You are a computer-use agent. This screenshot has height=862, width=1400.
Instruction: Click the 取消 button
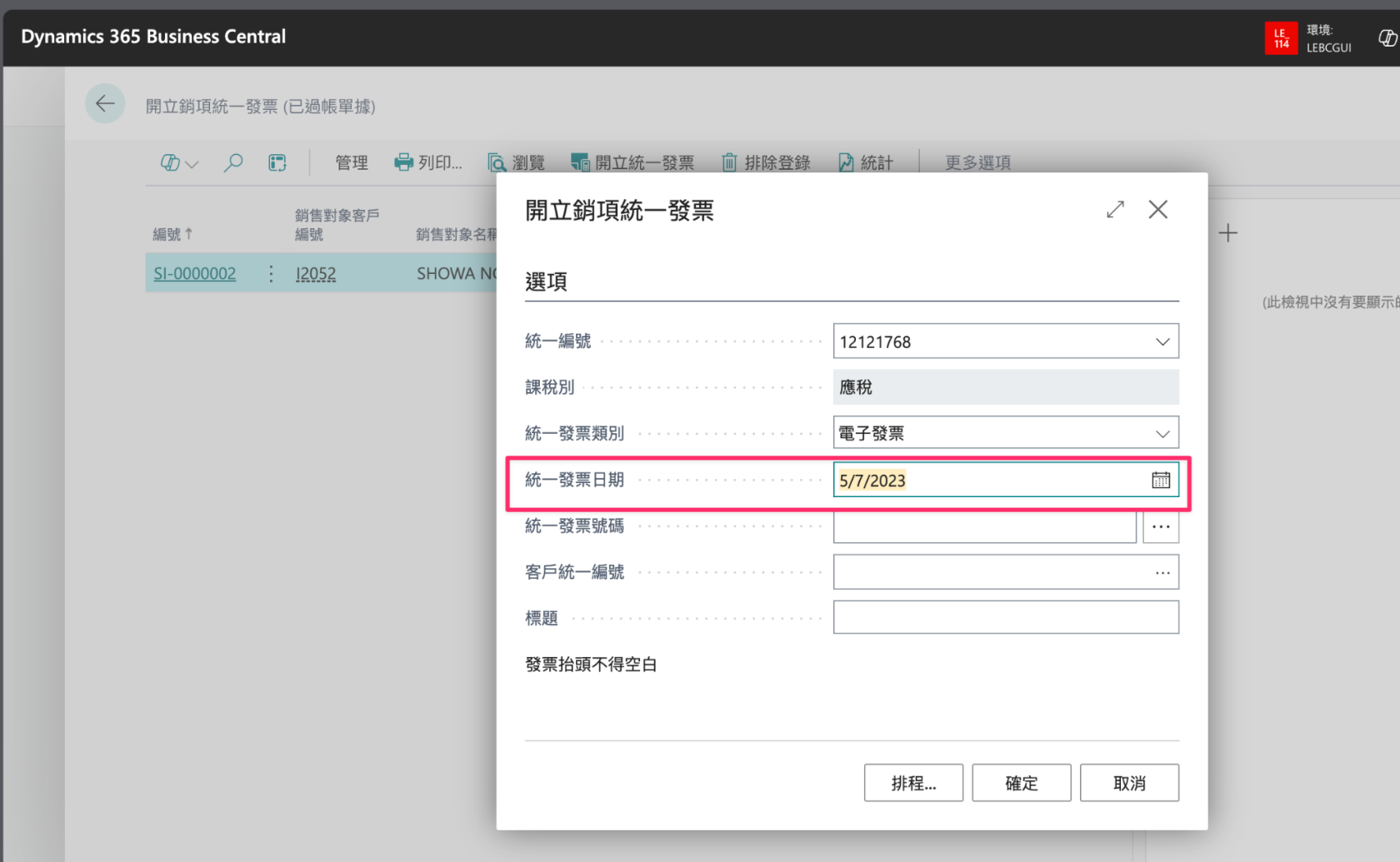point(1129,783)
